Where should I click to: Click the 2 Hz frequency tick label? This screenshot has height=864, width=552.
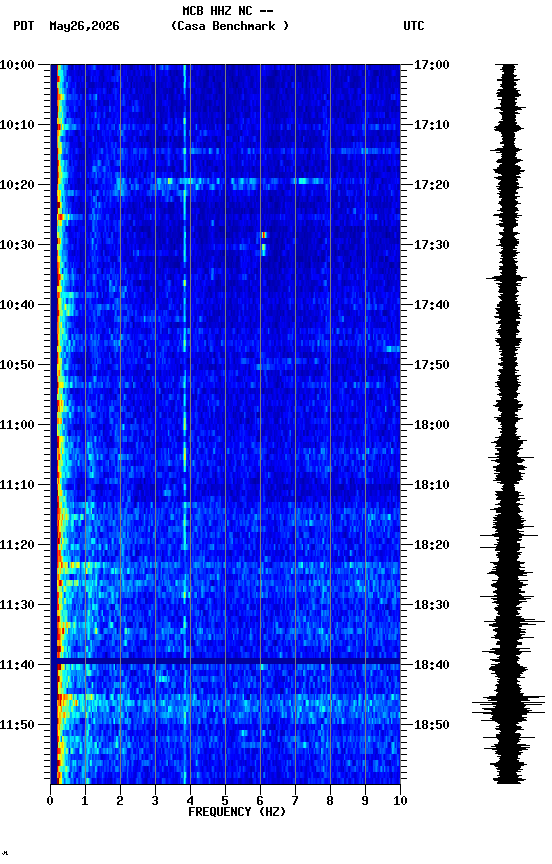pyautogui.click(x=120, y=801)
